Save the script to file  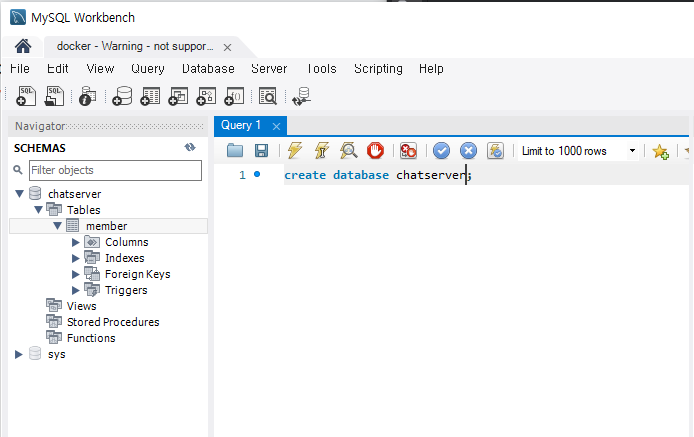coord(261,151)
